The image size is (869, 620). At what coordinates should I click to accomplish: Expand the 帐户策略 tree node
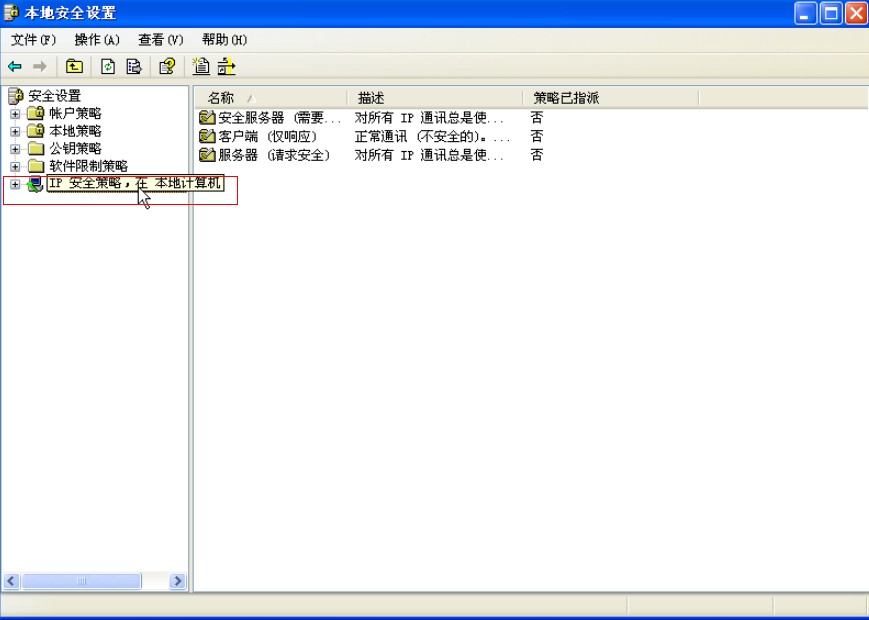(15, 114)
